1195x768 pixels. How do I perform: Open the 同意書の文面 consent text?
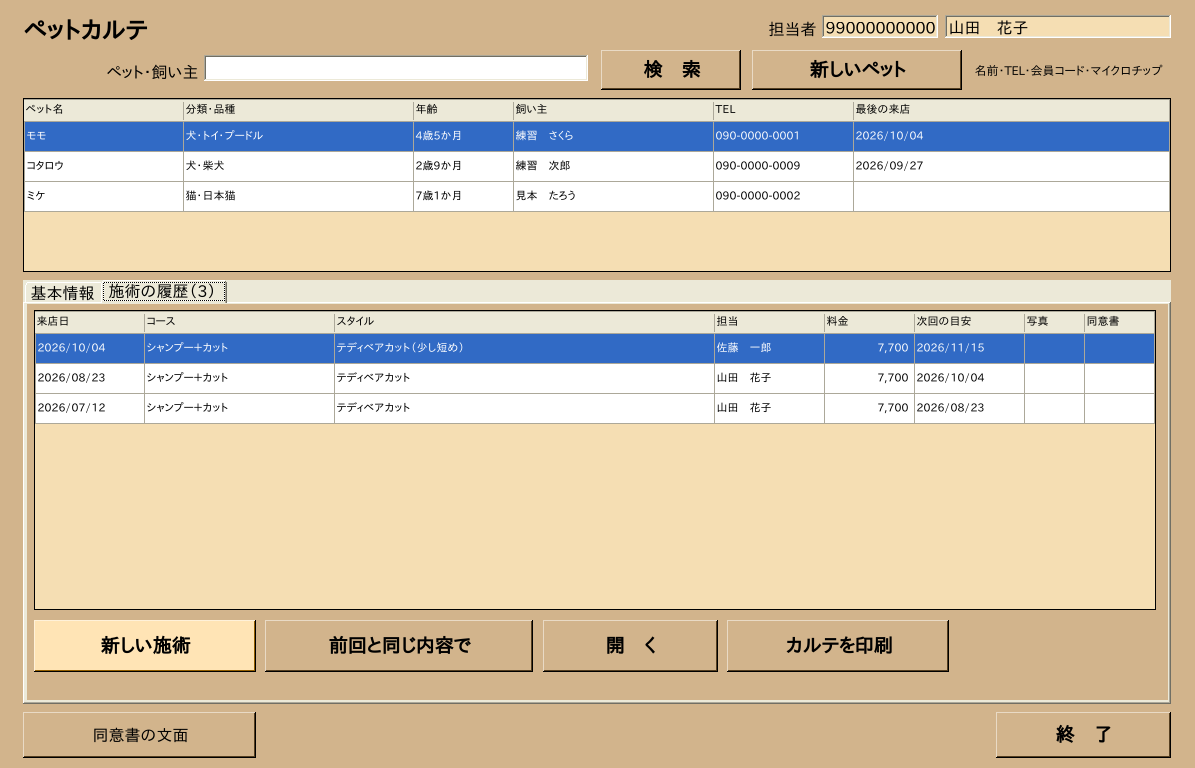[x=139, y=734]
